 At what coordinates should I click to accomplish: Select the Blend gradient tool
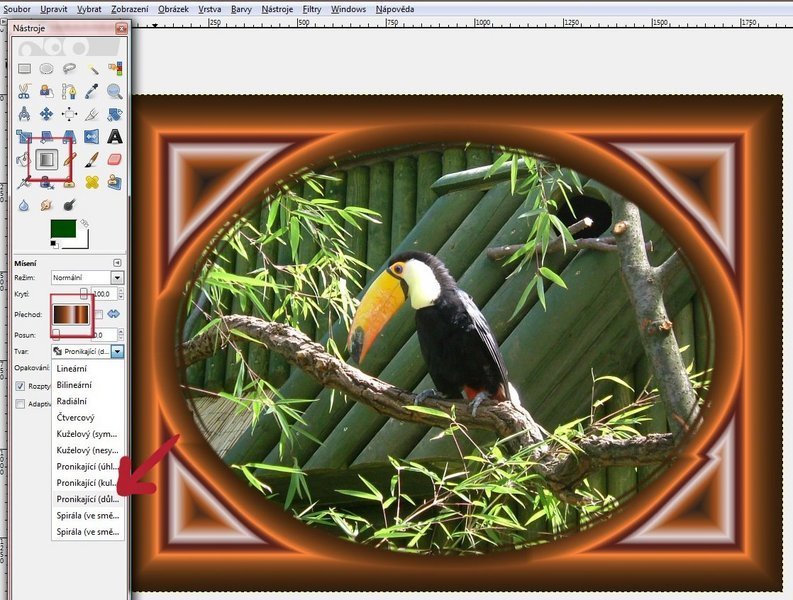(x=47, y=159)
